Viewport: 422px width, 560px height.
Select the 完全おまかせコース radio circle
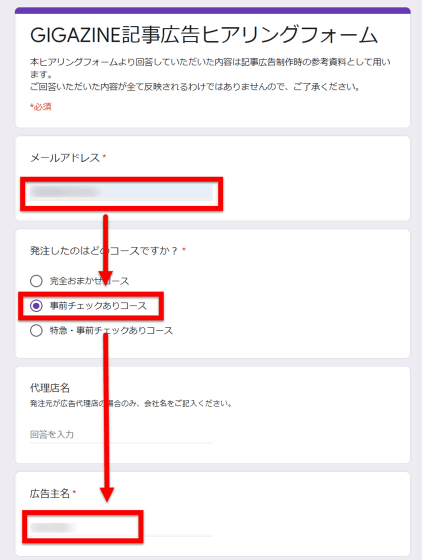pyautogui.click(x=36, y=281)
